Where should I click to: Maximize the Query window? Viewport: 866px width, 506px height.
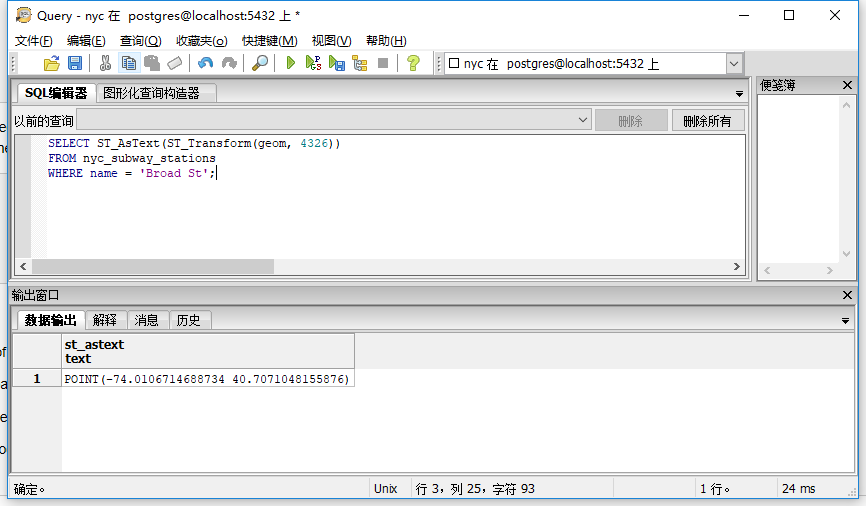point(789,15)
